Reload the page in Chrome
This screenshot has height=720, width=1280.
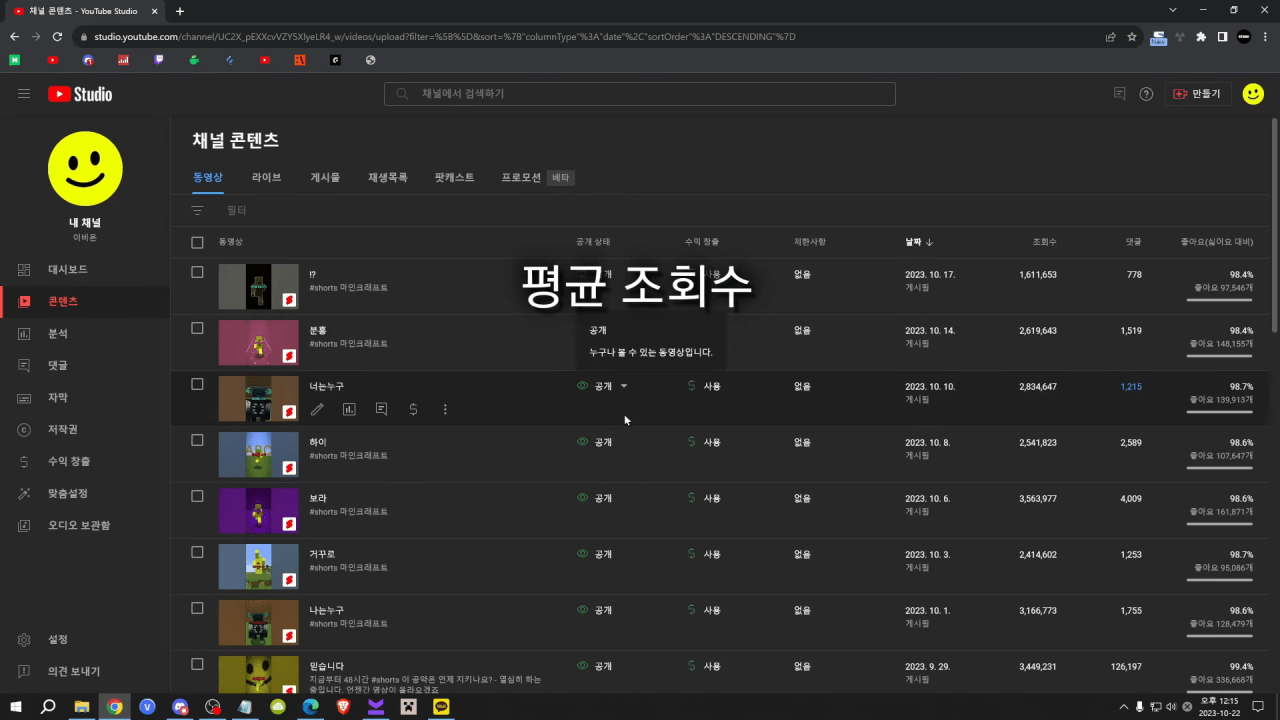tap(57, 37)
